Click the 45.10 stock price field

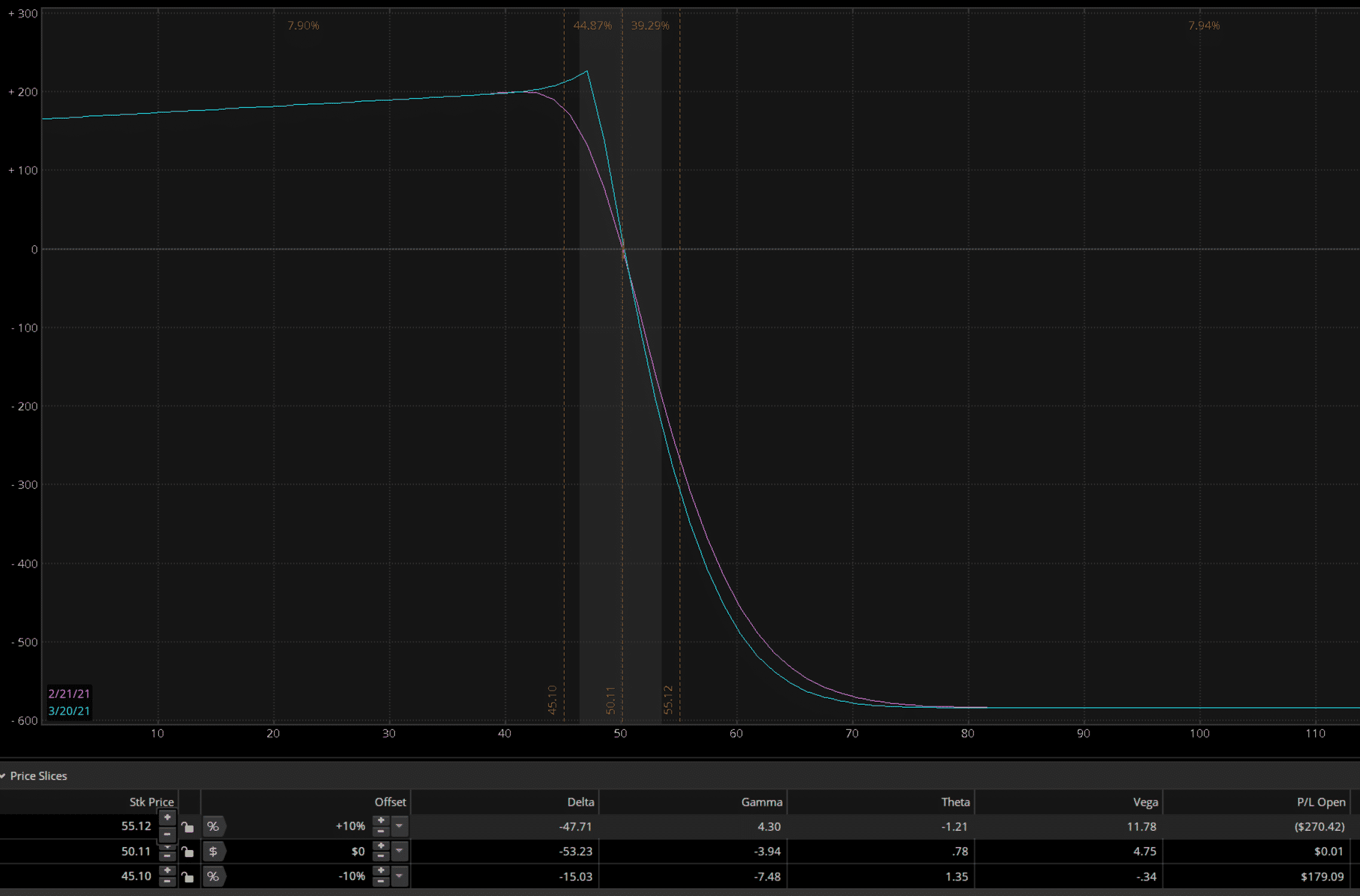coord(136,877)
